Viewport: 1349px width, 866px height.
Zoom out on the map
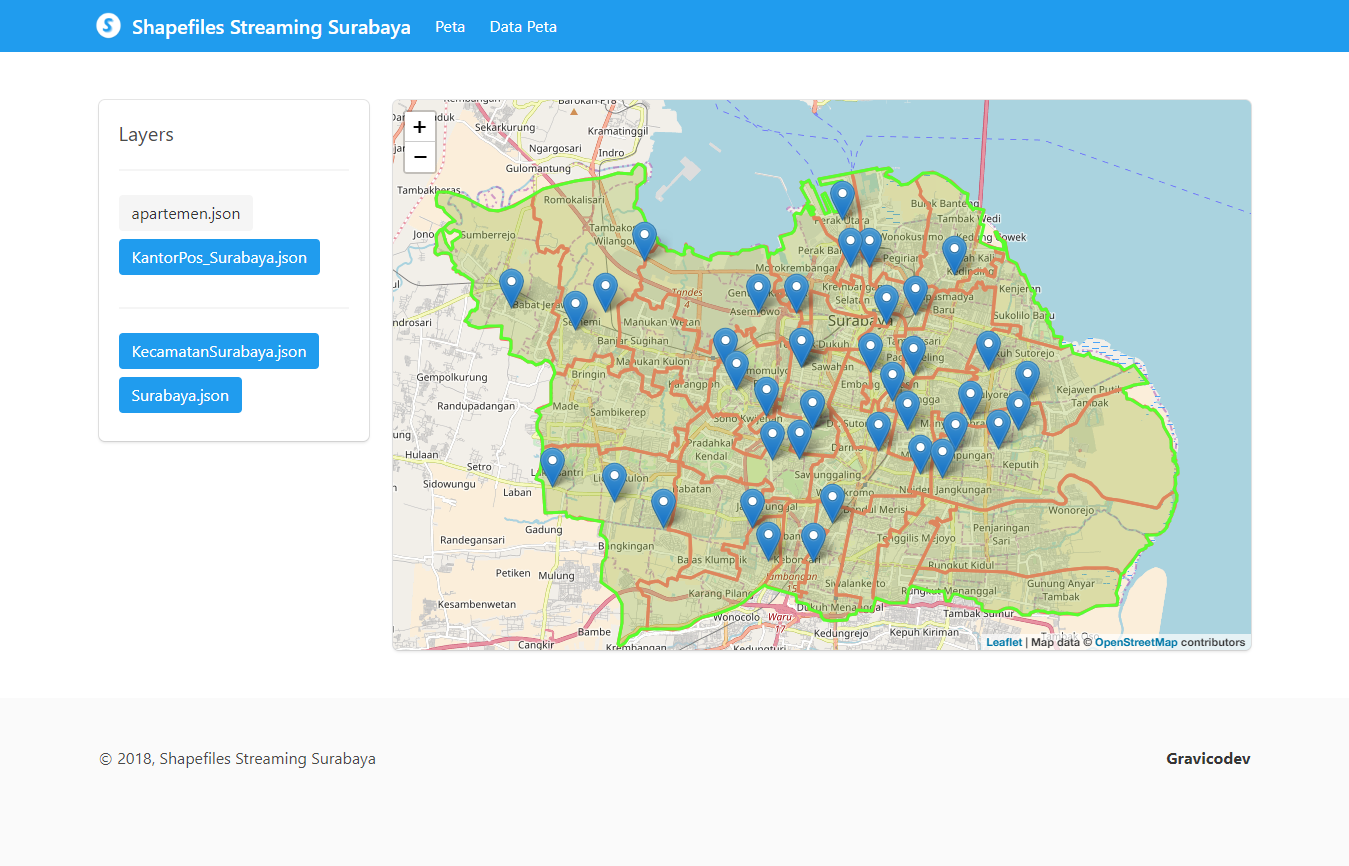(420, 157)
